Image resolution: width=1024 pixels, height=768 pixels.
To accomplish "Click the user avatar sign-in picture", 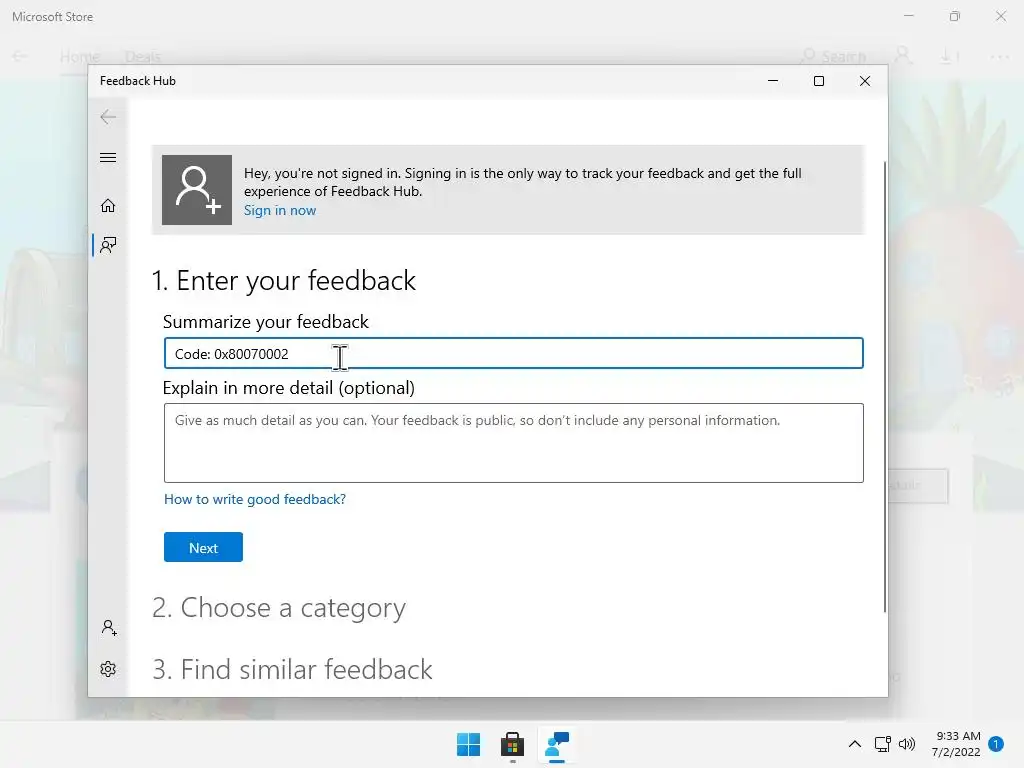I will (197, 189).
